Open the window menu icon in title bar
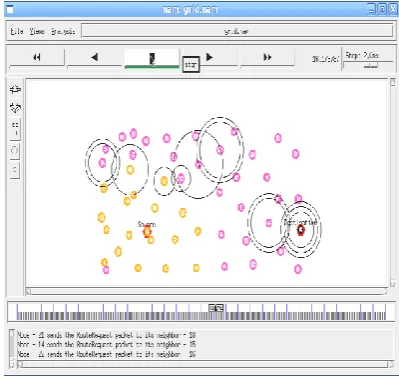Image resolution: width=399 pixels, height=378 pixels. coord(10,10)
